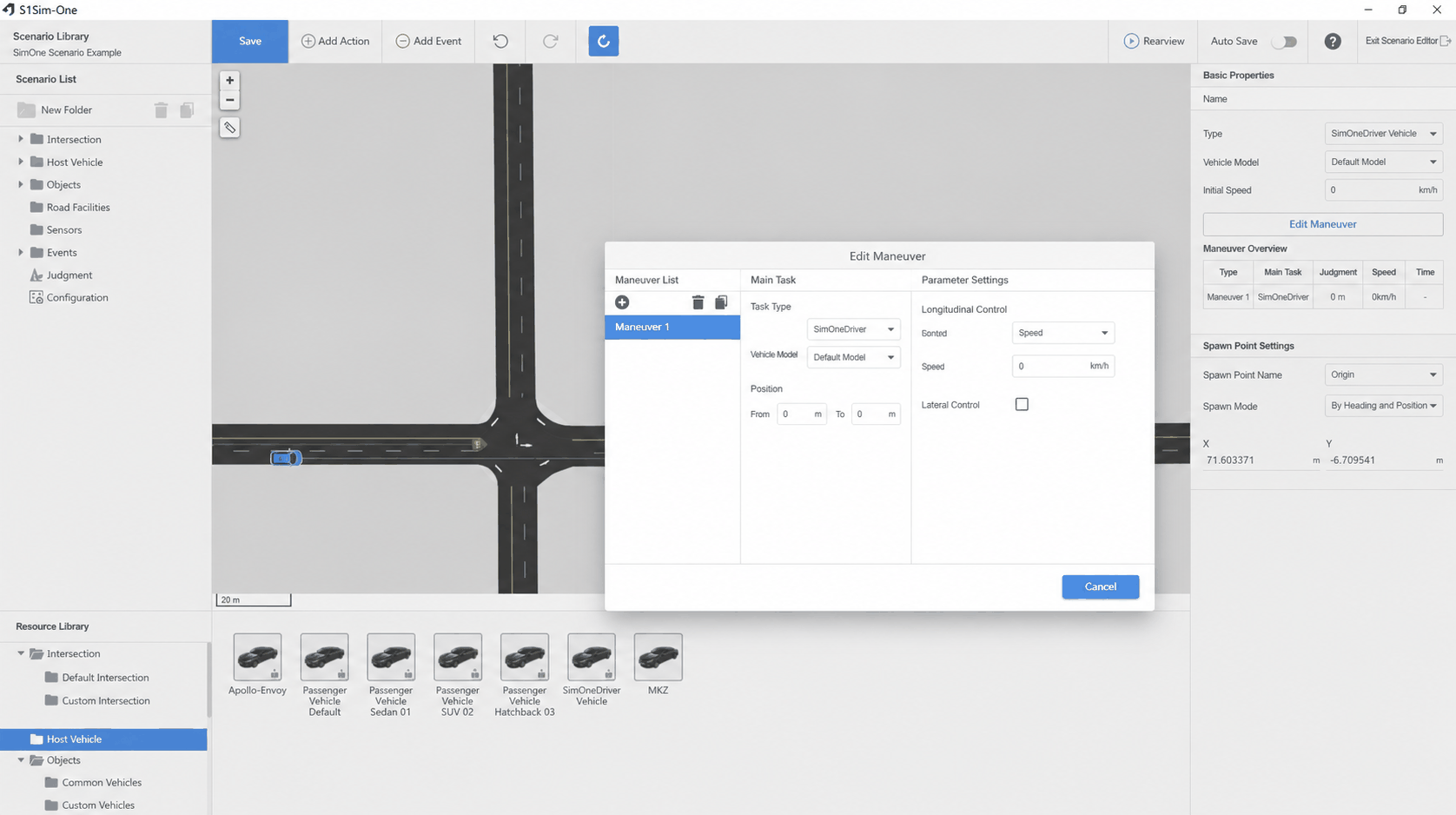Viewport: 1456px width, 815px height.
Task: Select the ruler measurement tool
Action: coord(229,128)
